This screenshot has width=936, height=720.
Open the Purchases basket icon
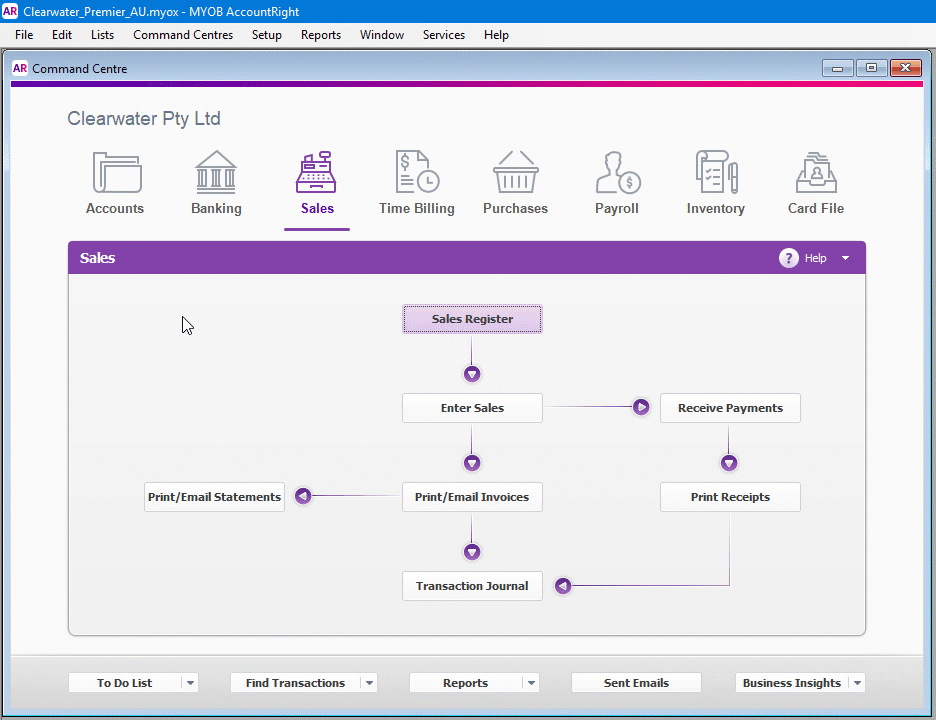[516, 172]
